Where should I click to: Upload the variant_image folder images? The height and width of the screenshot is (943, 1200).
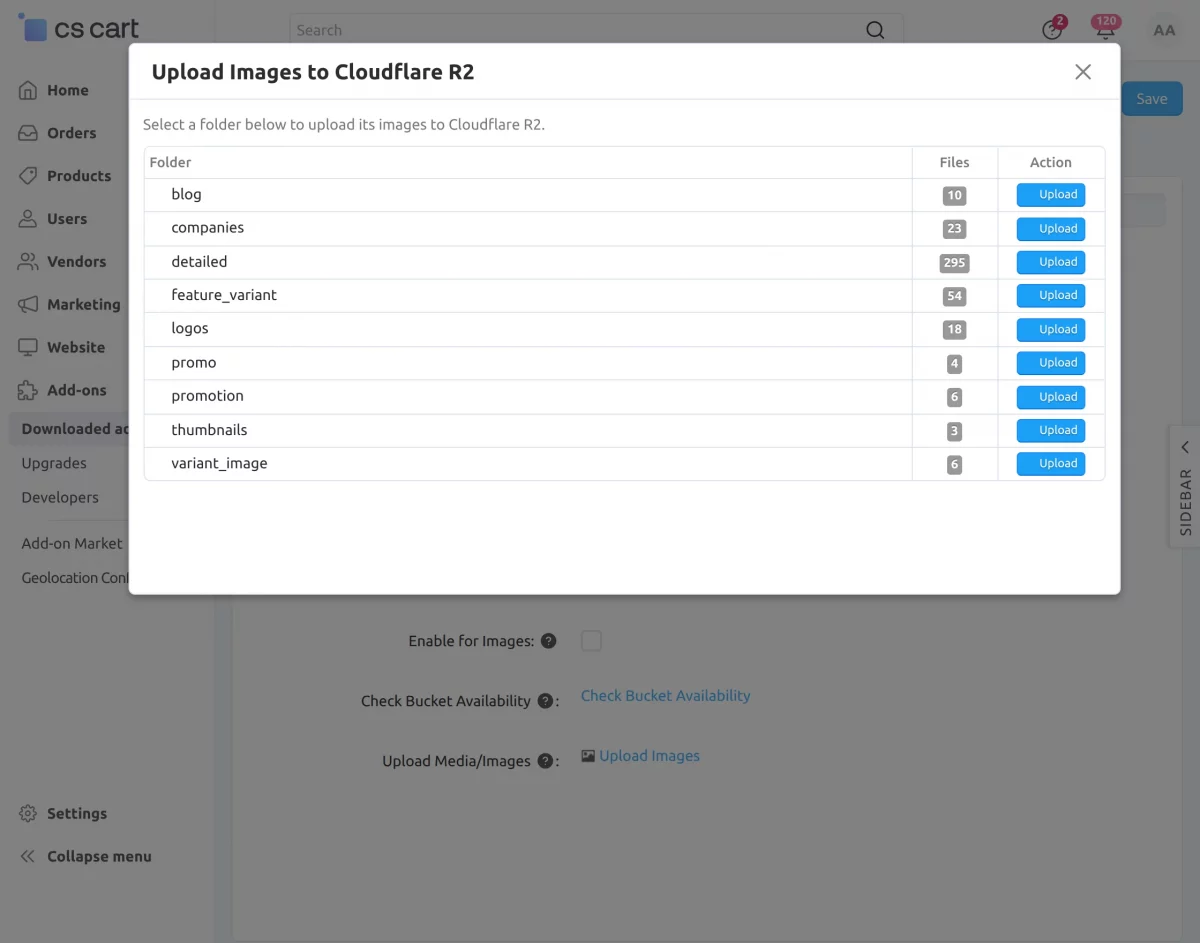coord(1051,464)
